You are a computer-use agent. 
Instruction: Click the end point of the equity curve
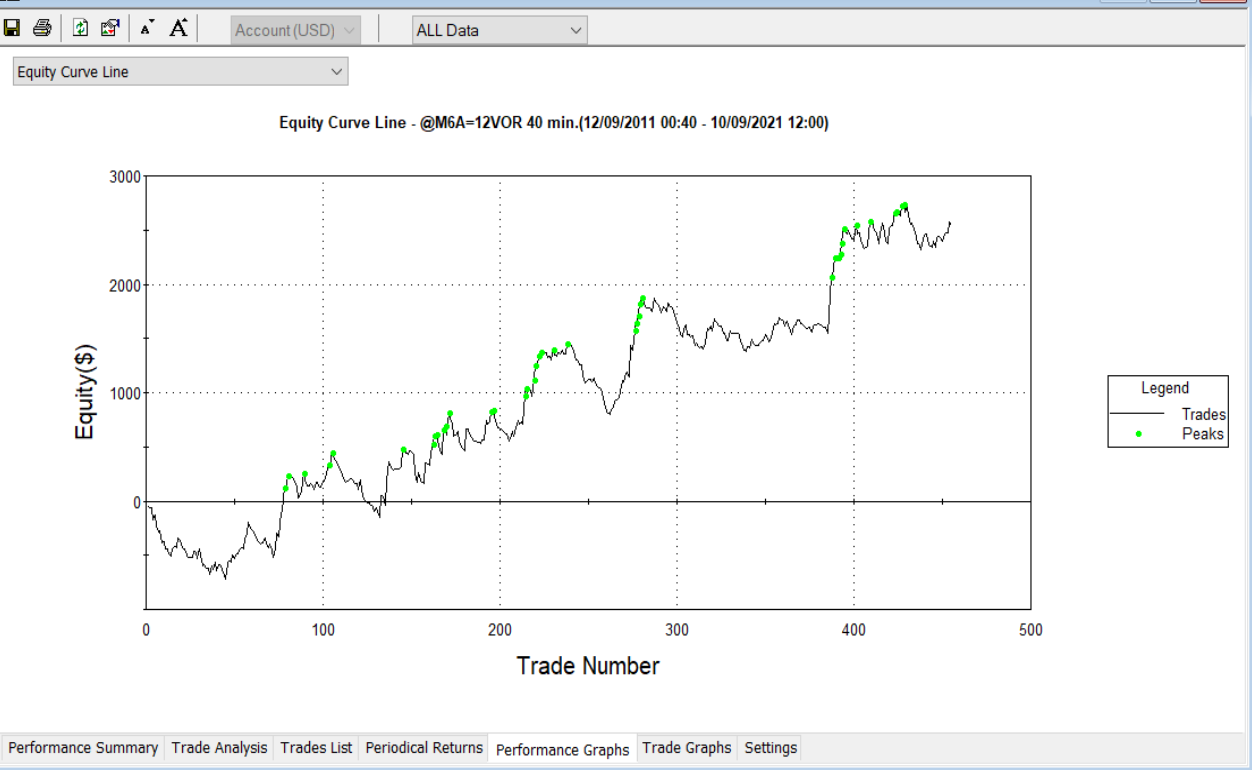click(949, 223)
